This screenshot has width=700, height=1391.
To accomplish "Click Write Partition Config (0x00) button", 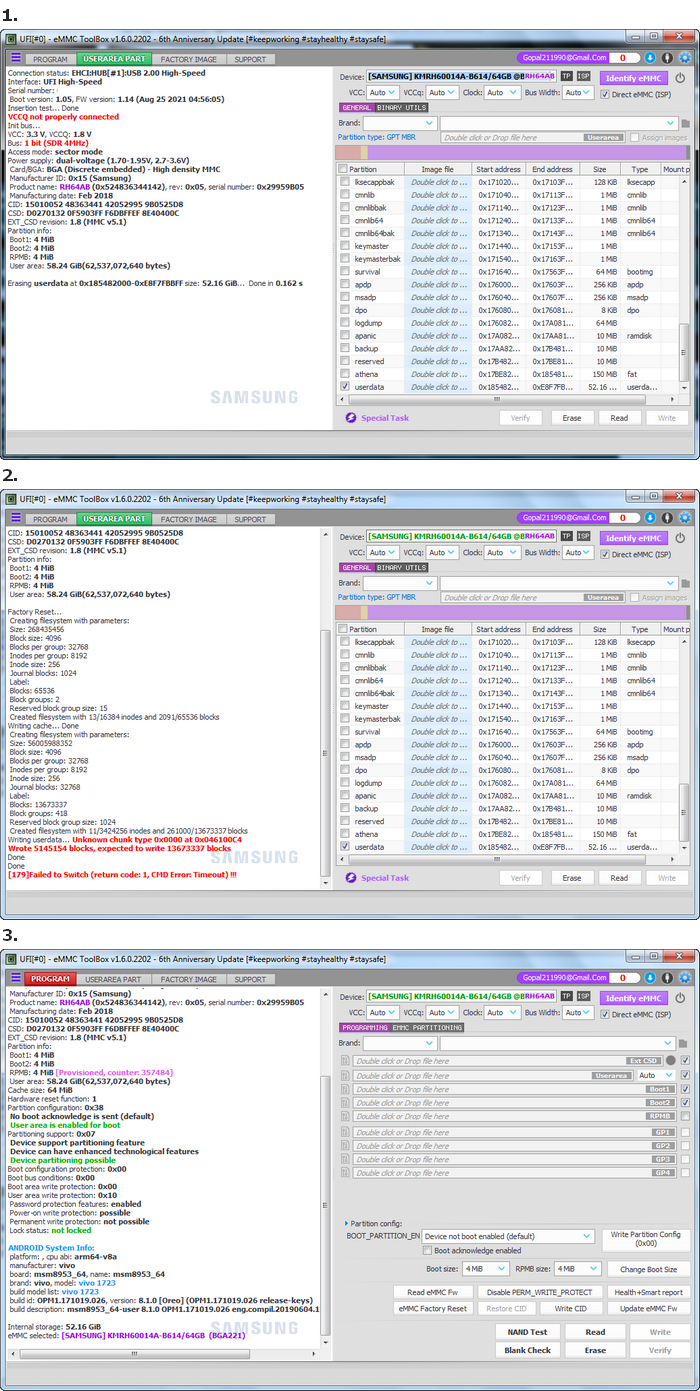I will [x=646, y=1239].
